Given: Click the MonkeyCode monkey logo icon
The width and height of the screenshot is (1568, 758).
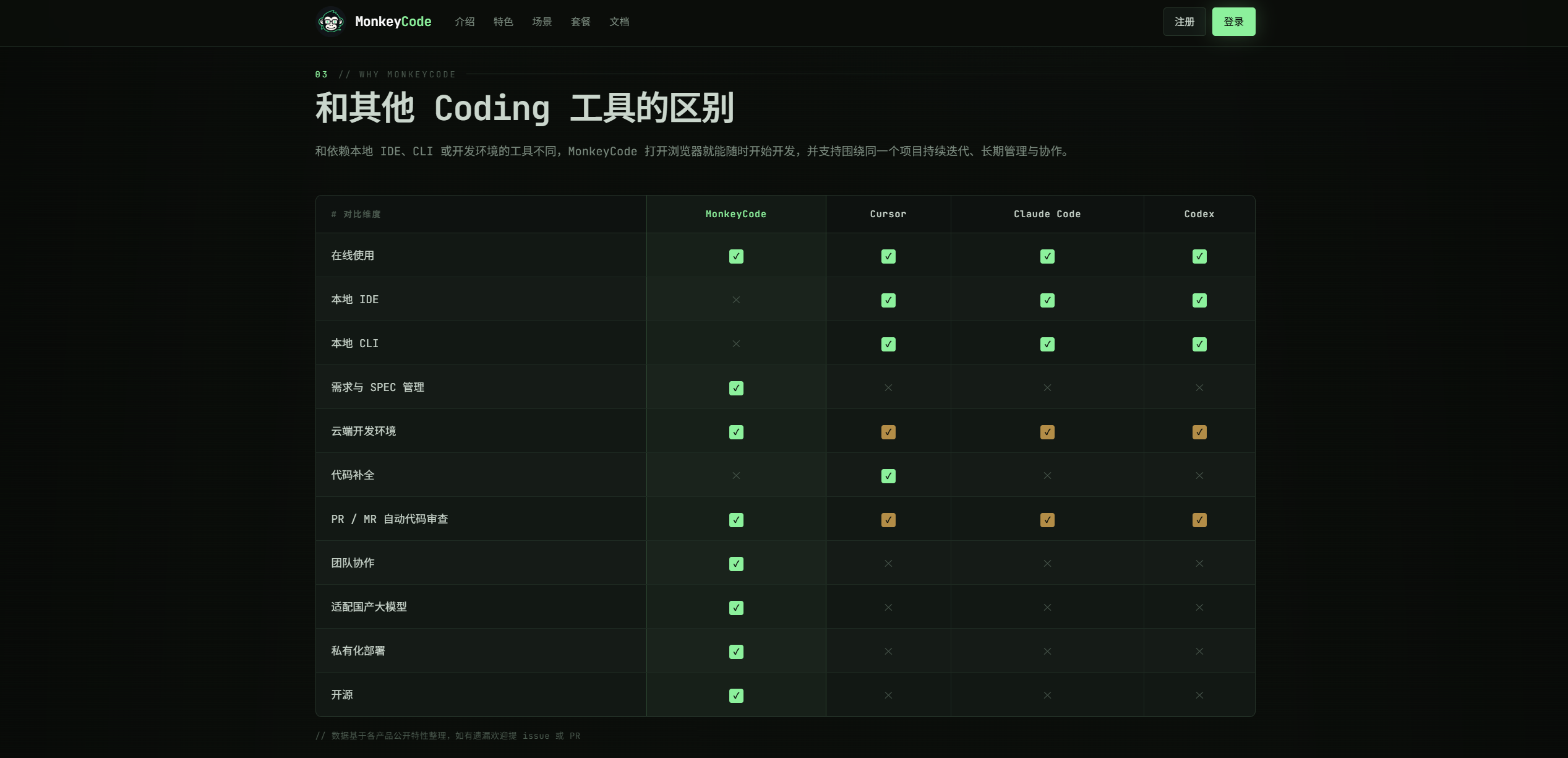Looking at the screenshot, I should [x=331, y=22].
